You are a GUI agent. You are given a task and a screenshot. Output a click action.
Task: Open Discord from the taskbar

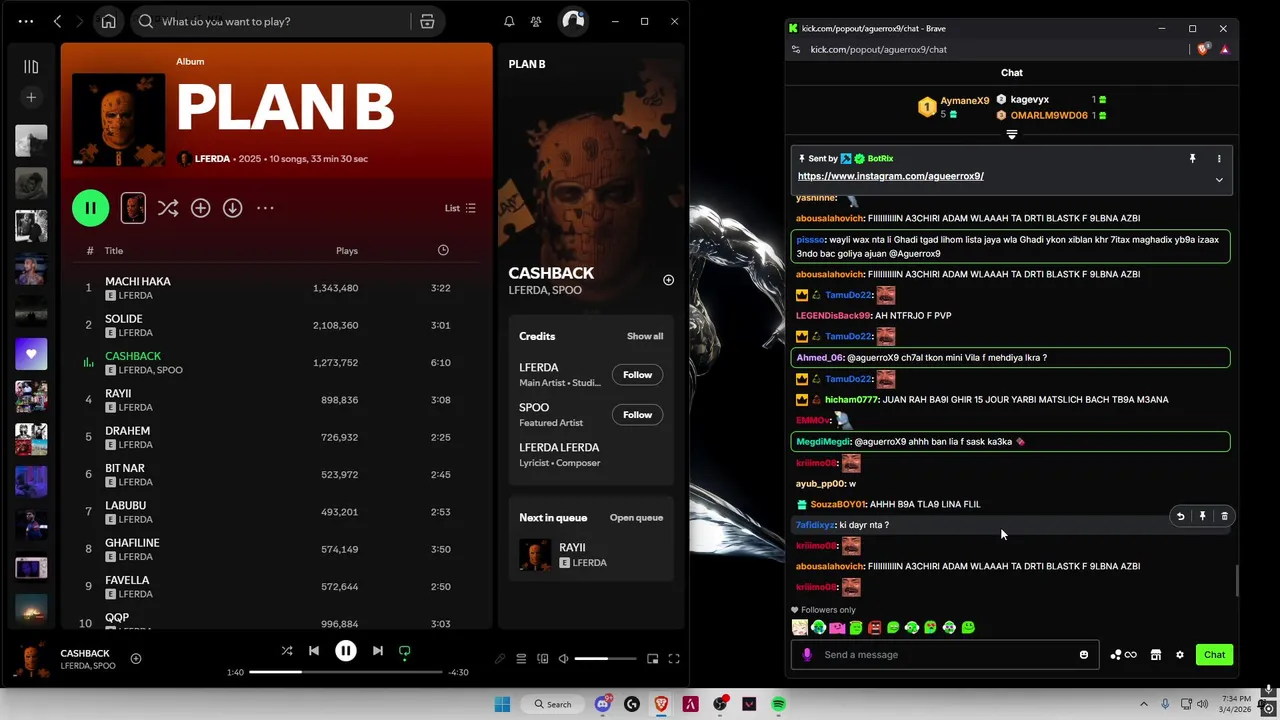pos(603,704)
